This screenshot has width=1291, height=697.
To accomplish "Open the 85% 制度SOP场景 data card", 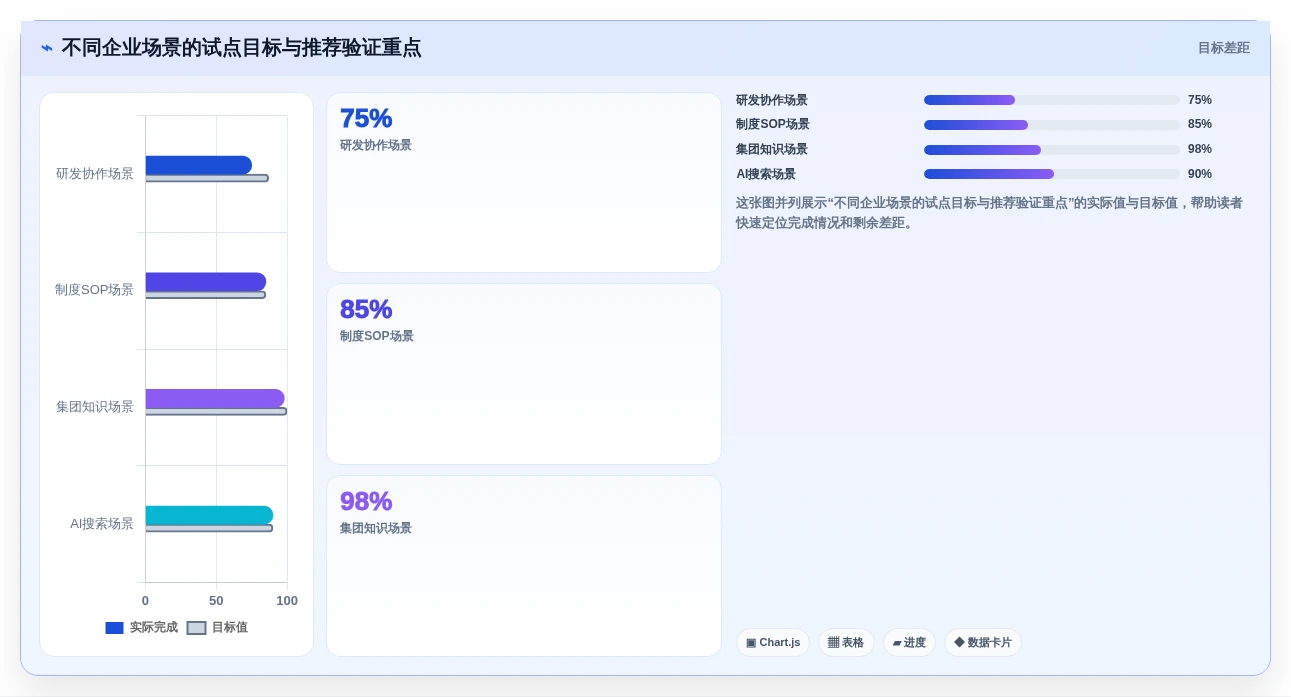I will pyautogui.click(x=524, y=374).
